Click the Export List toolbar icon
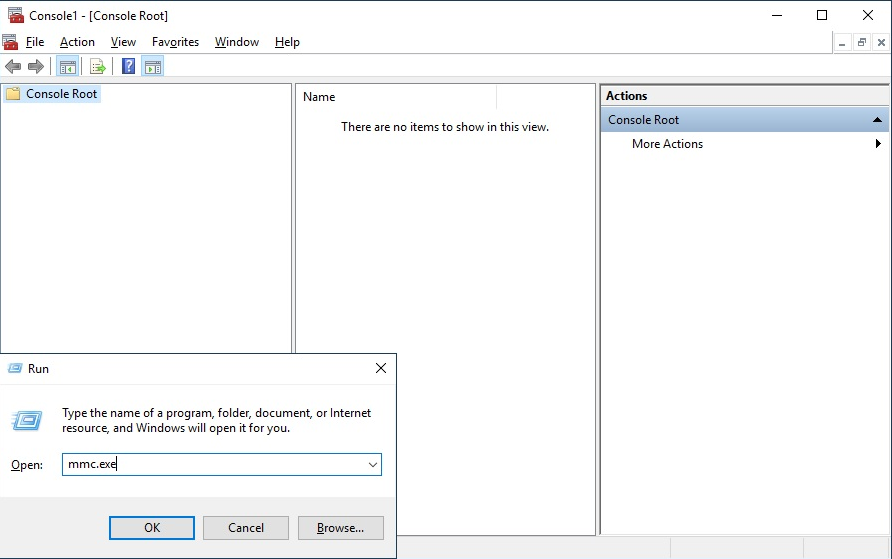The image size is (892, 559). point(97,67)
